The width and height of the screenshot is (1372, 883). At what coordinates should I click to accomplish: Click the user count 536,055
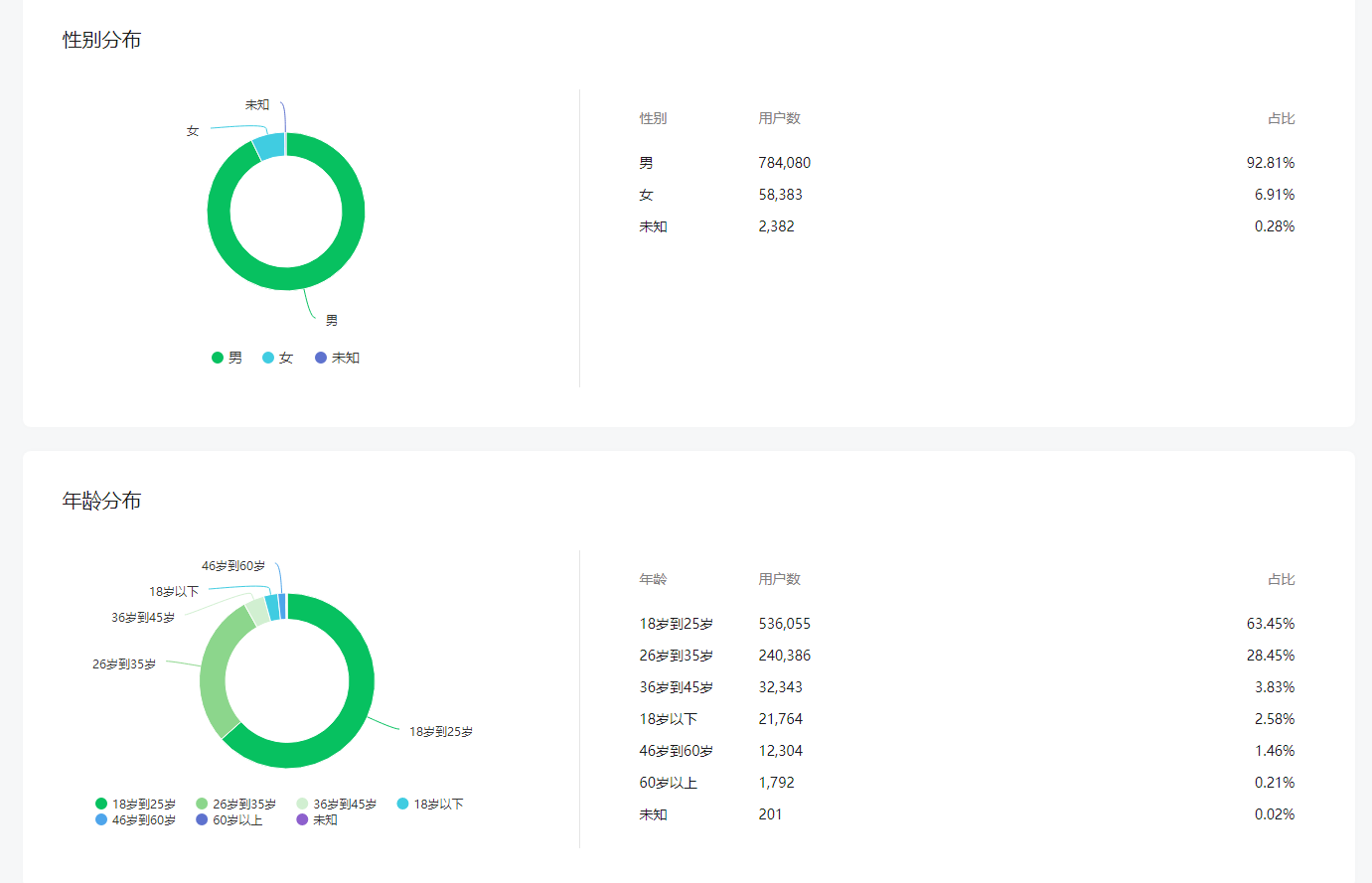[x=785, y=624]
